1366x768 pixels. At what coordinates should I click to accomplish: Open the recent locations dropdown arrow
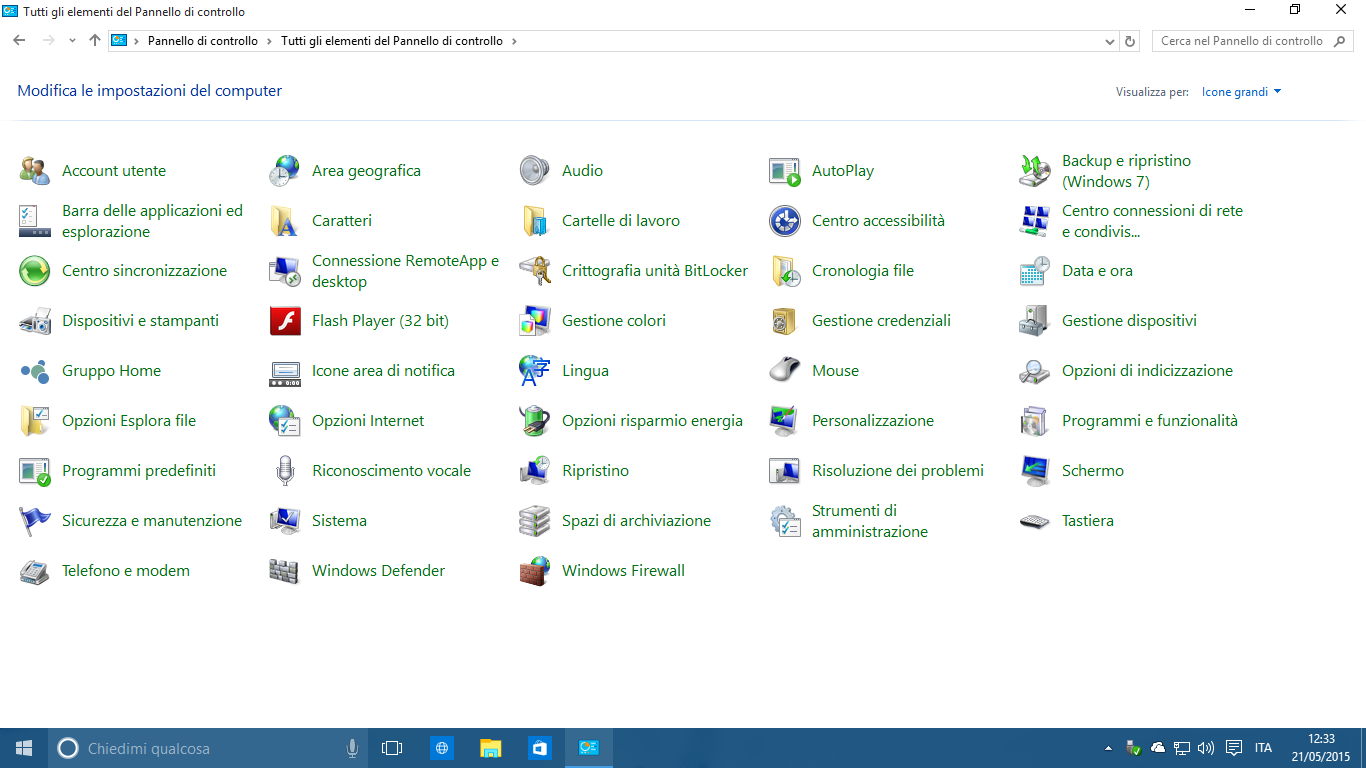[72, 41]
